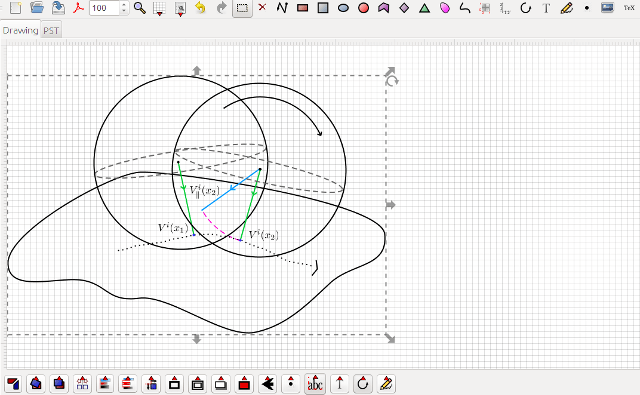This screenshot has width=640, height=395.
Task: Increase the zoom level spinner
Action: (x=124, y=5)
